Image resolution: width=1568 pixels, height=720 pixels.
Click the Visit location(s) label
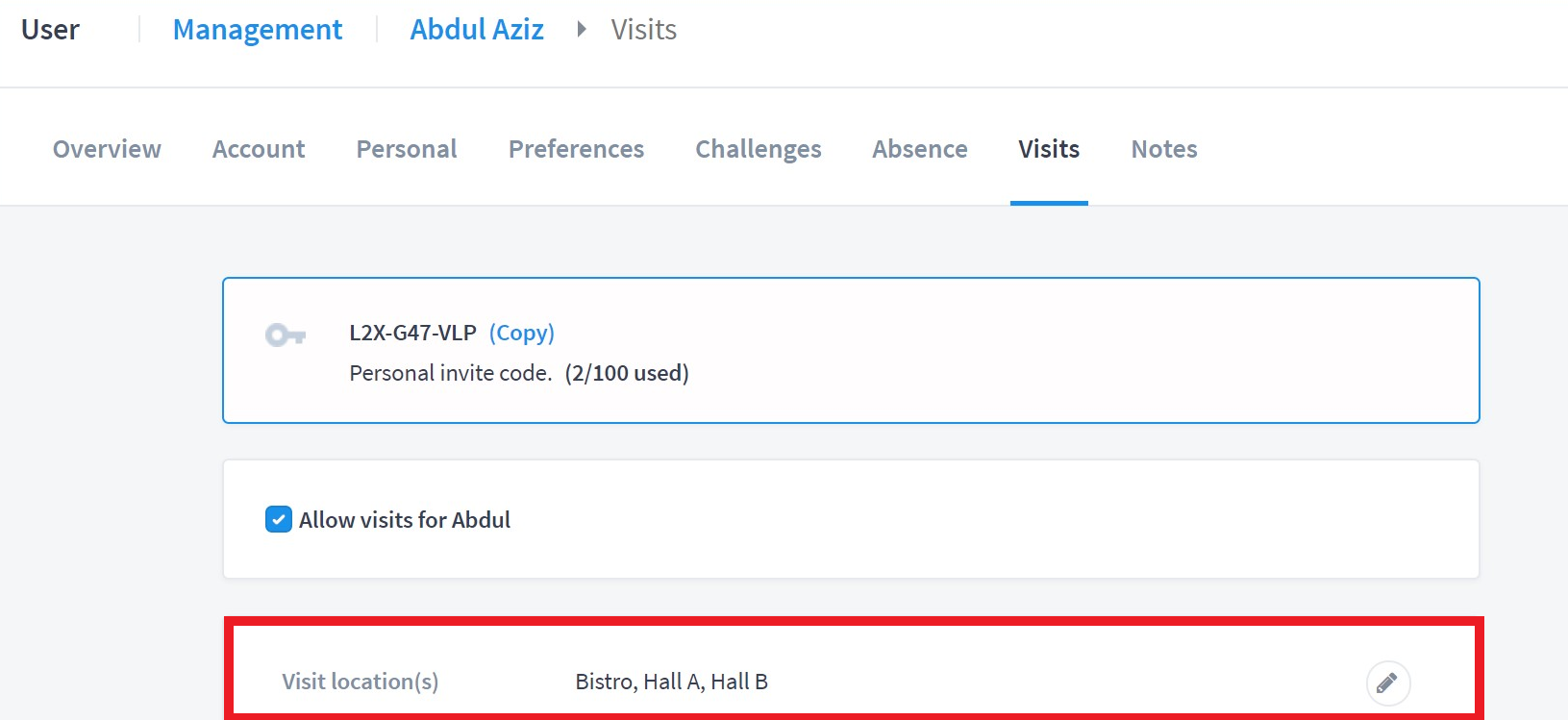pyautogui.click(x=361, y=682)
